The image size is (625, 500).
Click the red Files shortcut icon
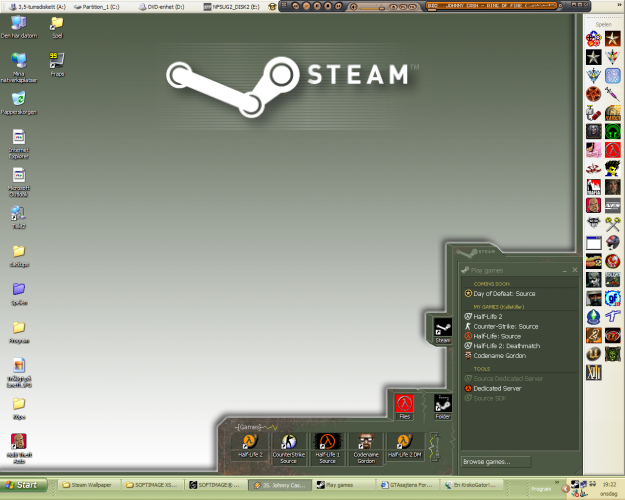(404, 403)
